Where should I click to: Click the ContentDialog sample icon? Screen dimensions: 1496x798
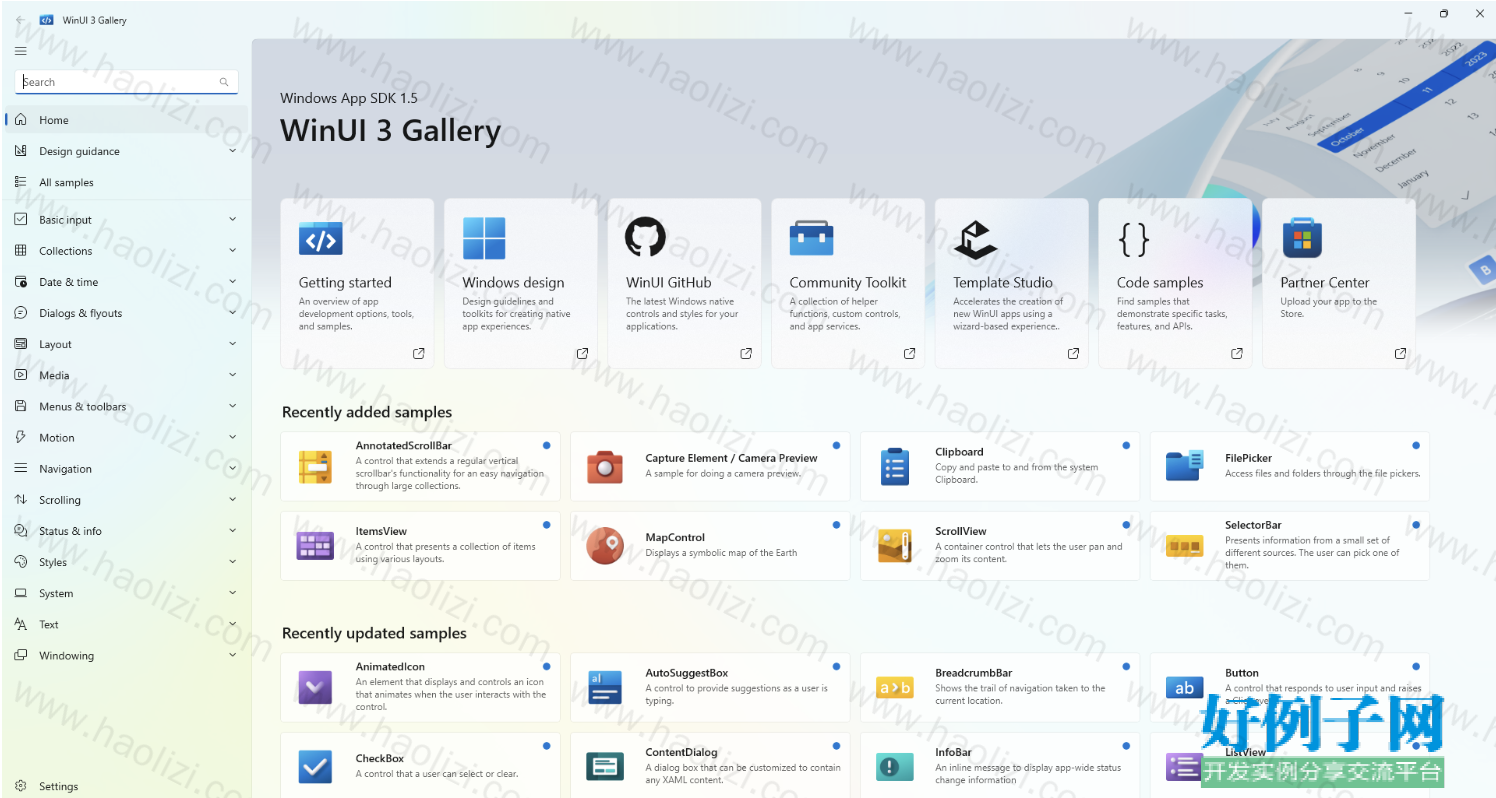pyautogui.click(x=605, y=767)
